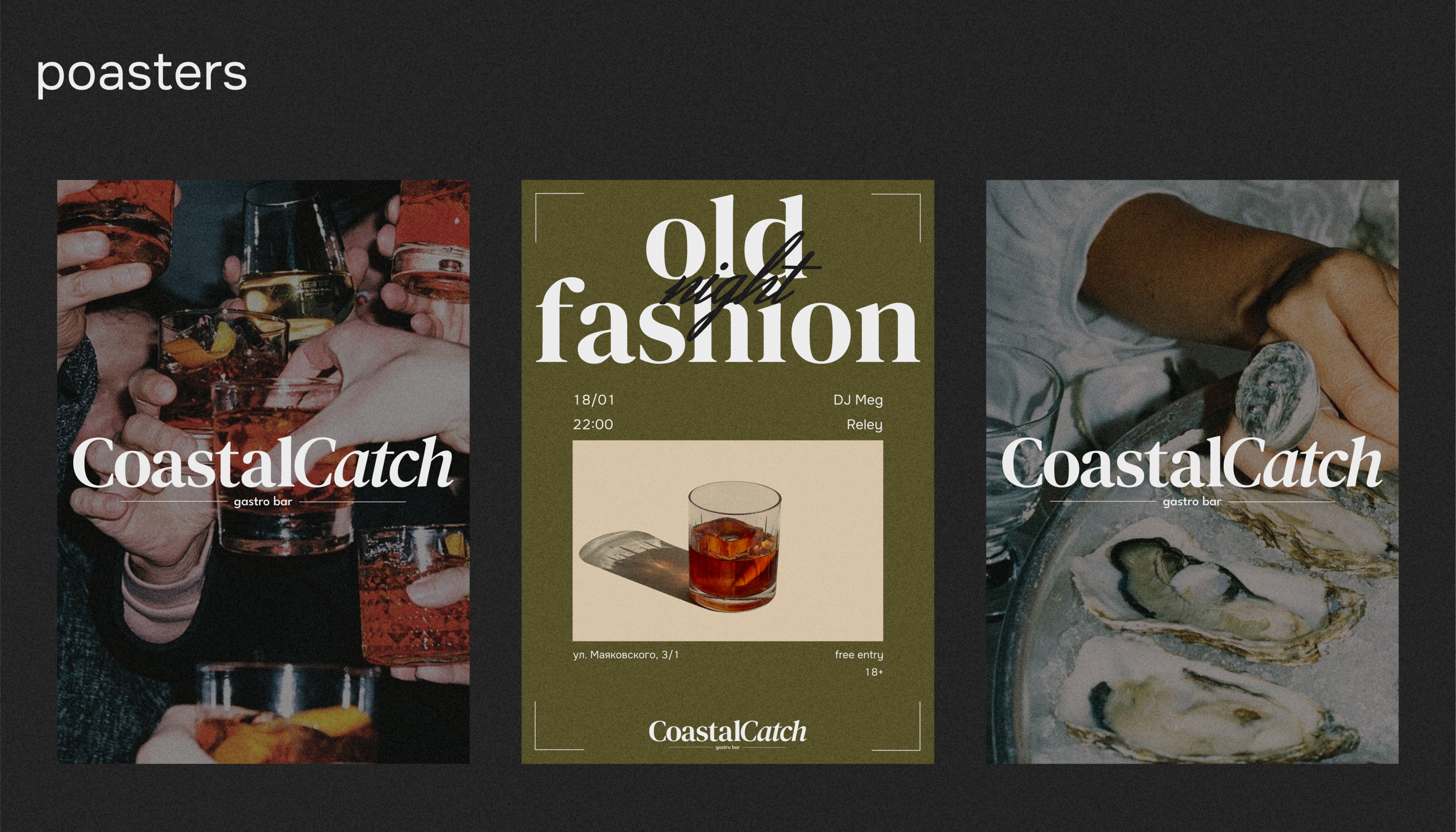1456x832 pixels.
Task: Select the oyster platter poster
Action: 1192,472
